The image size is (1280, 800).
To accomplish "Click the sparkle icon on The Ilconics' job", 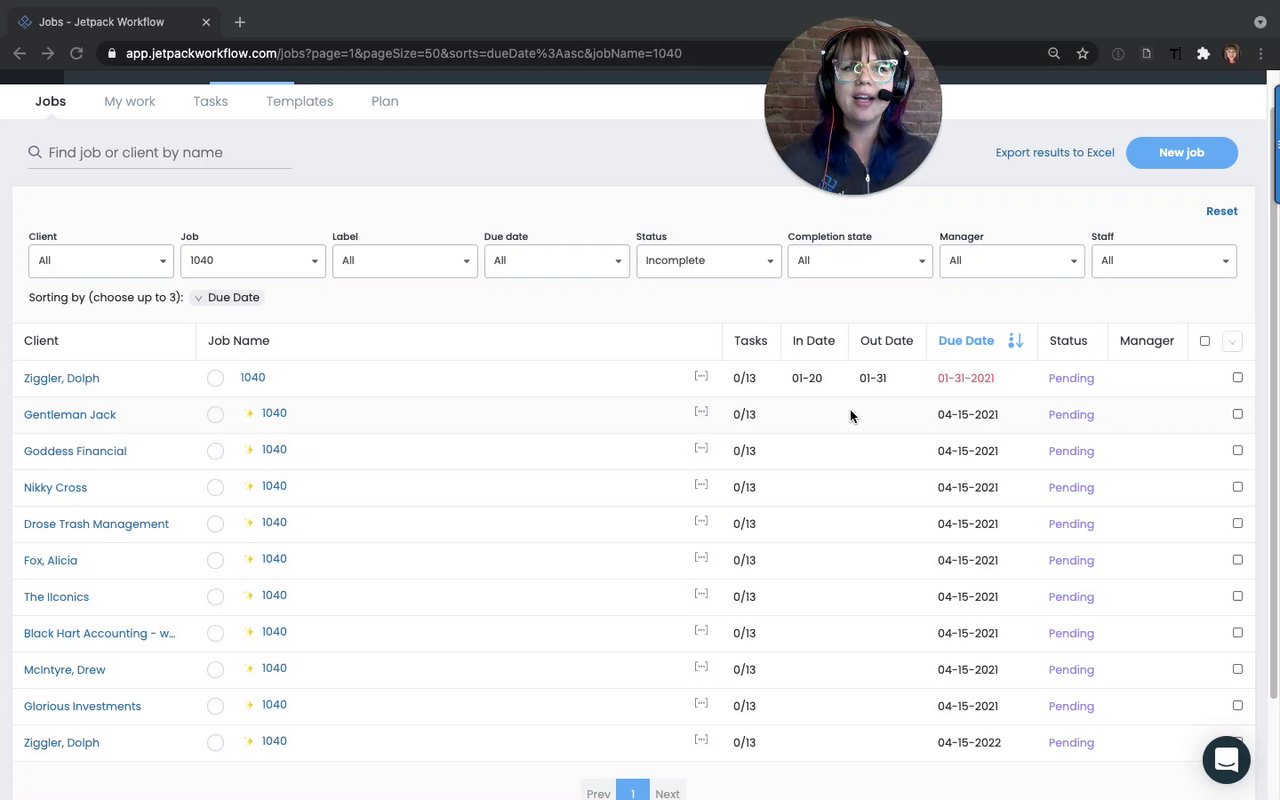I will click(x=249, y=595).
